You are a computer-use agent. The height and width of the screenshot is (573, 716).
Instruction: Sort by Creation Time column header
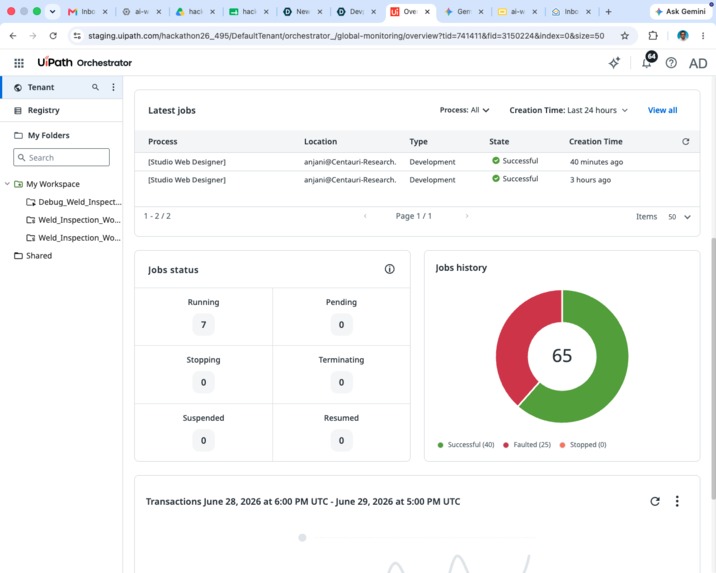point(595,142)
